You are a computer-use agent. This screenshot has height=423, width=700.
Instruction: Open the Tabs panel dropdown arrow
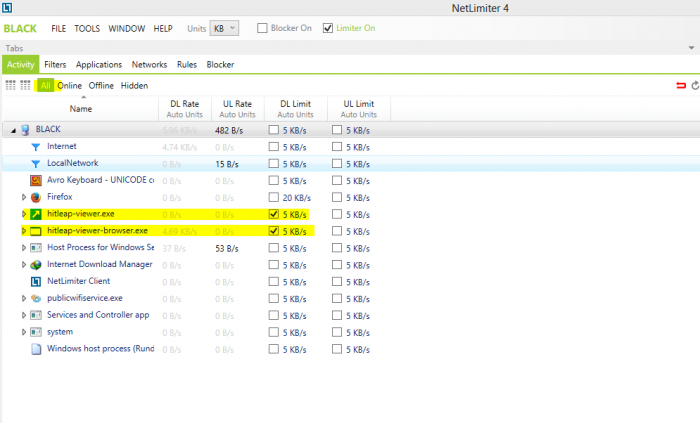click(691, 48)
